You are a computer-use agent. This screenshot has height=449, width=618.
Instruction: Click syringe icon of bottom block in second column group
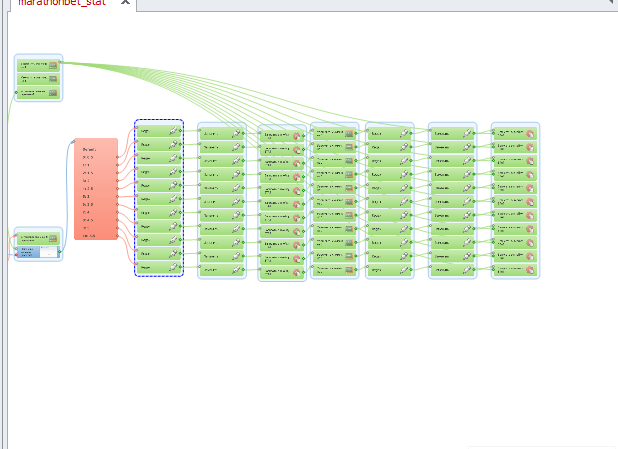point(236,270)
